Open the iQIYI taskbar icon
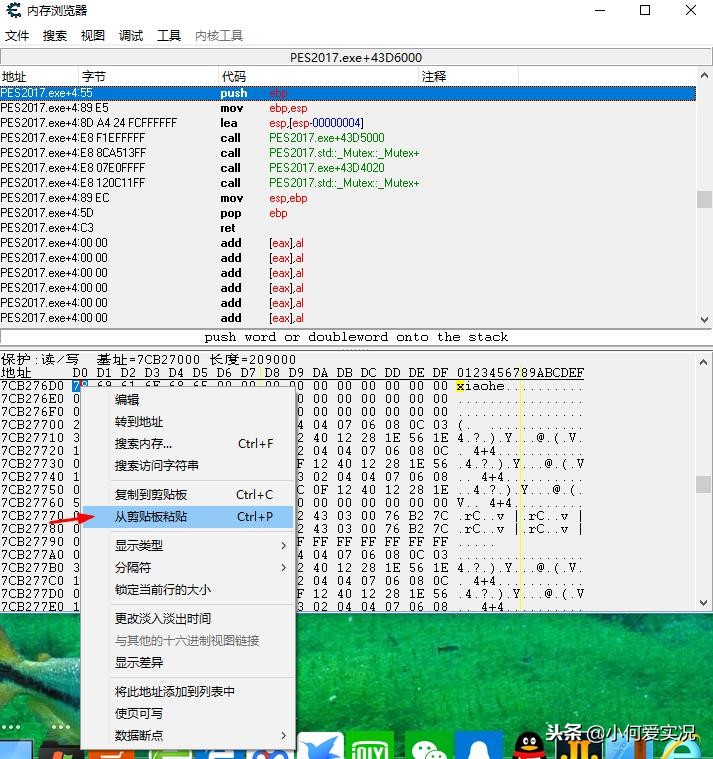 pos(371,746)
